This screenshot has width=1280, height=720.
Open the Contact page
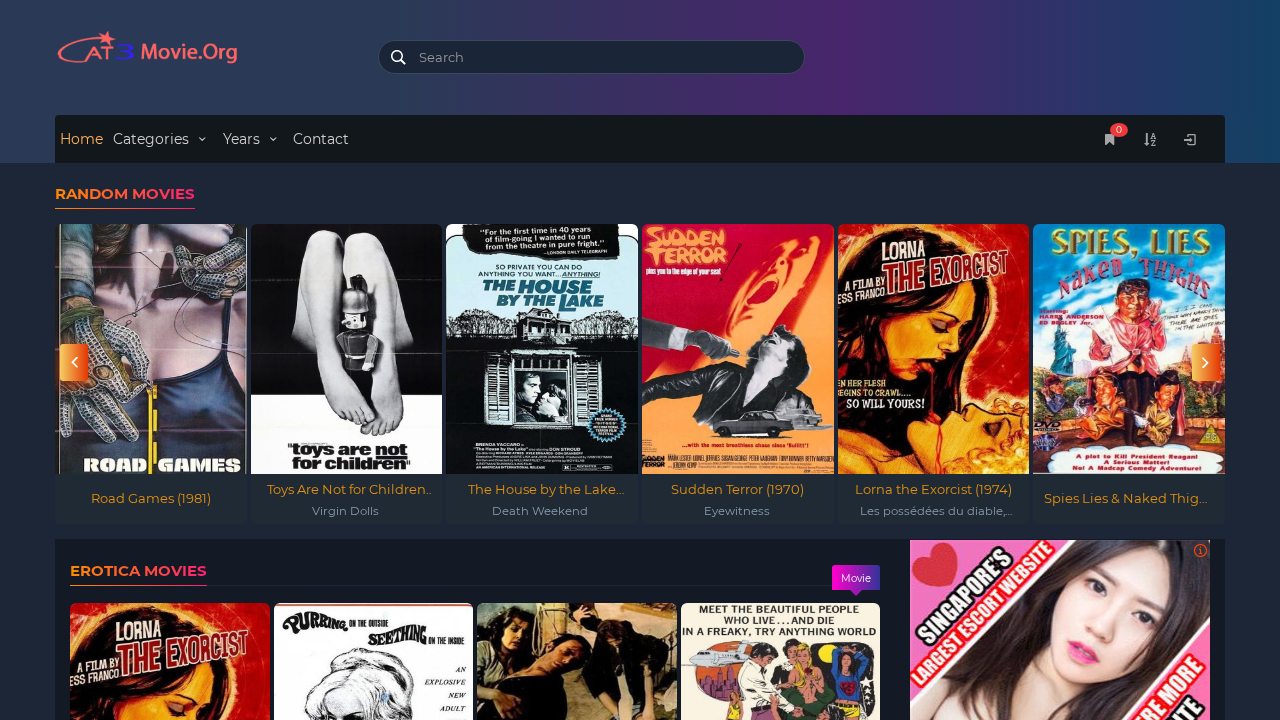point(321,139)
